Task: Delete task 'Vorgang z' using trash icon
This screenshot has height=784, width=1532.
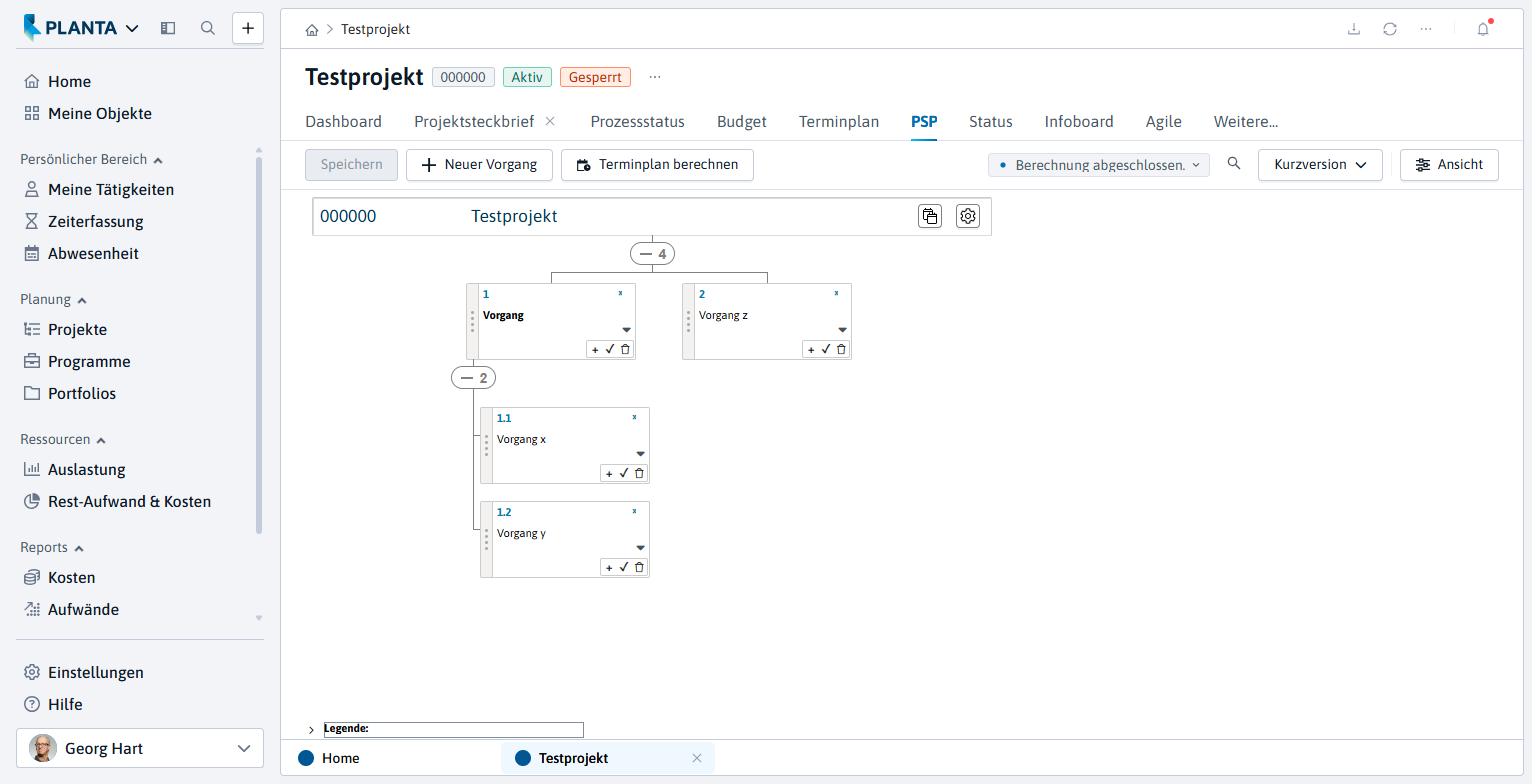Action: pos(841,349)
